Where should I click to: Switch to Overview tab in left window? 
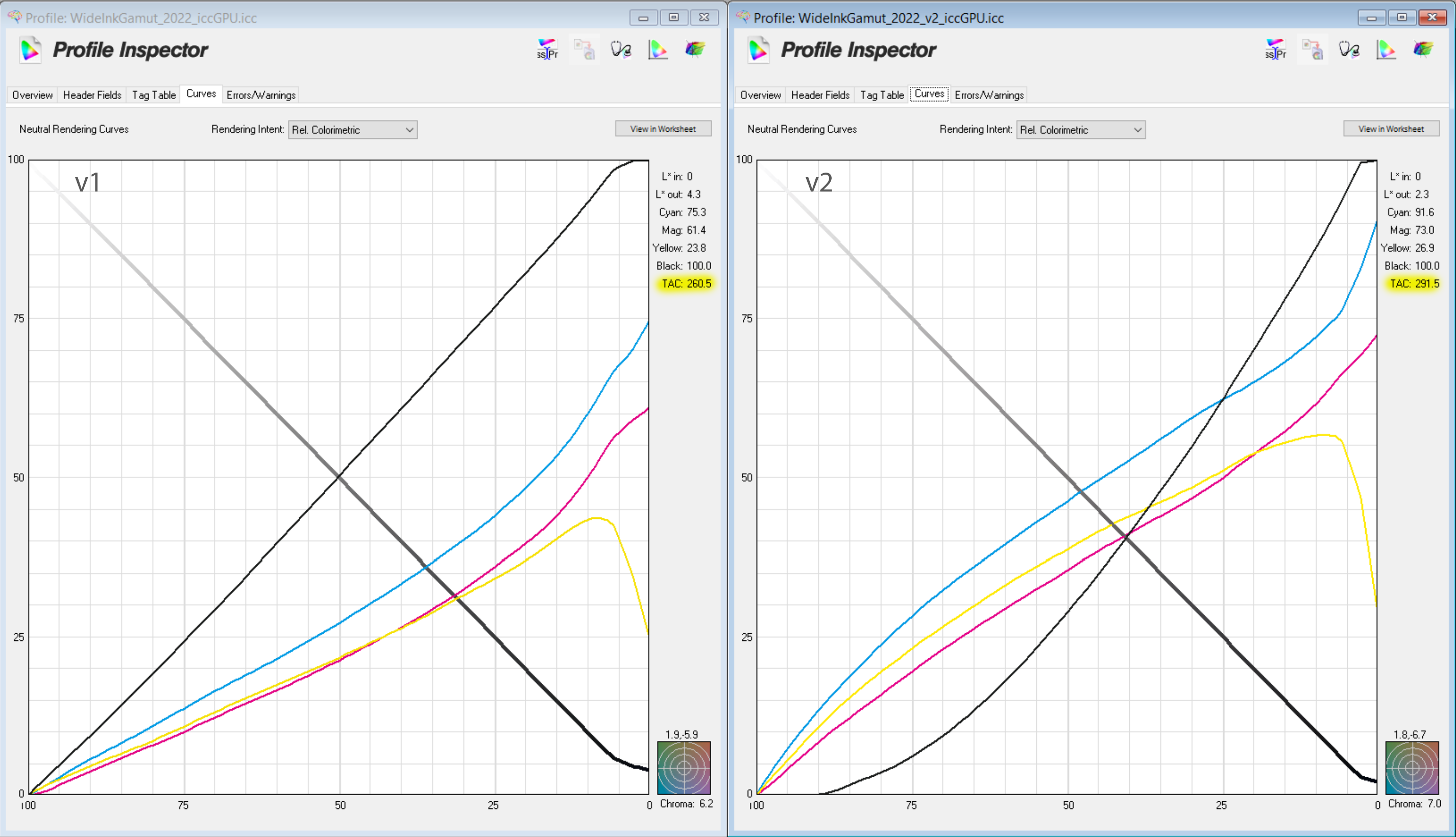point(32,95)
